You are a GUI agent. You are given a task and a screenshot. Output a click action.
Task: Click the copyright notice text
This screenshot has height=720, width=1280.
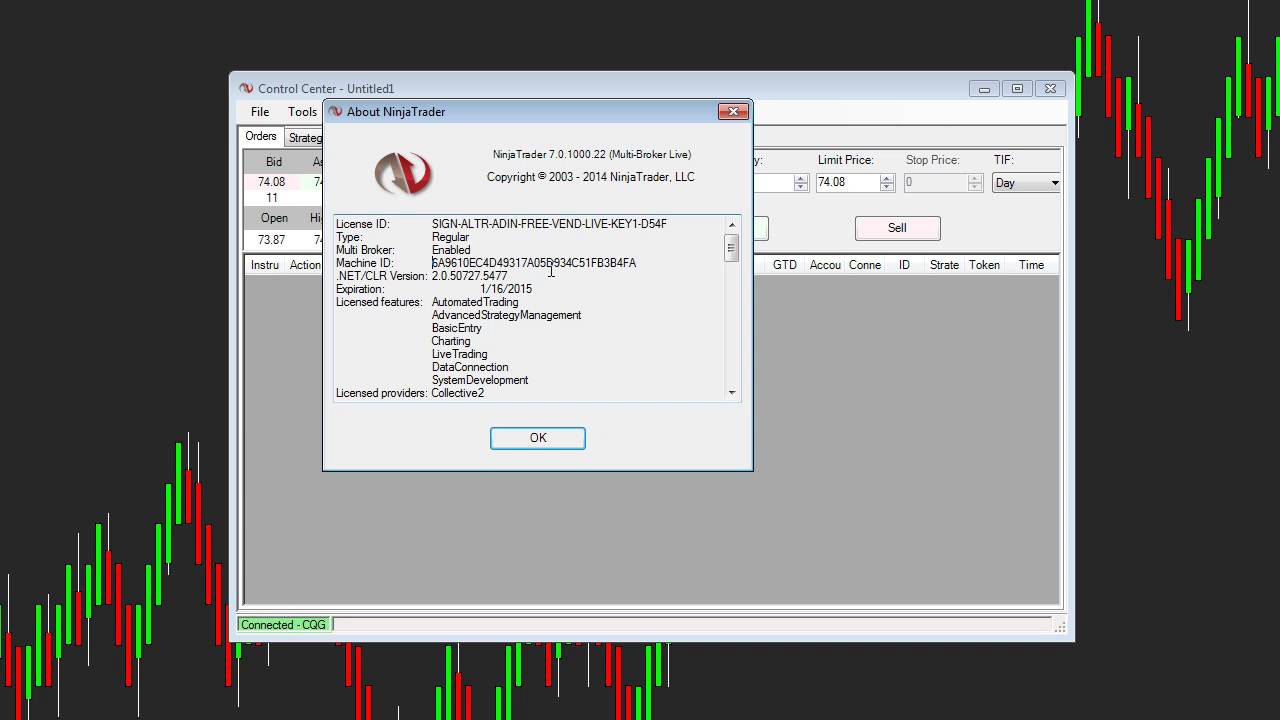pos(591,177)
